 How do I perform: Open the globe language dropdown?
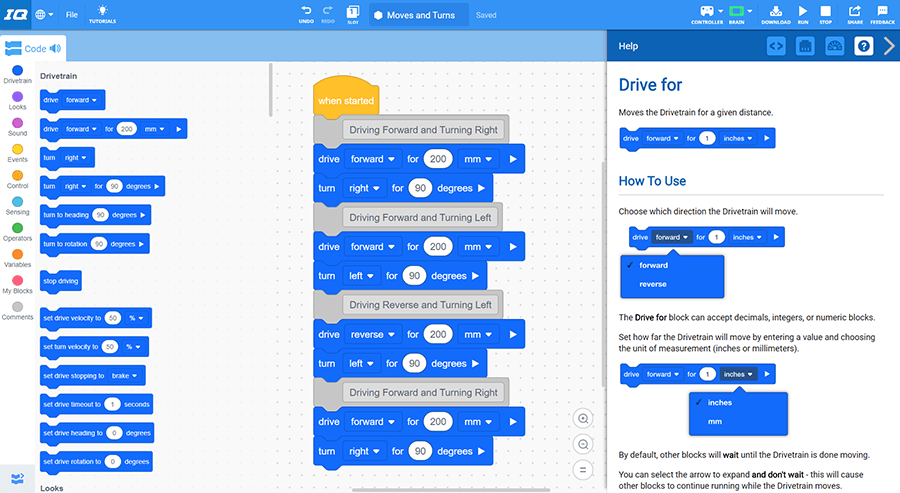click(44, 15)
